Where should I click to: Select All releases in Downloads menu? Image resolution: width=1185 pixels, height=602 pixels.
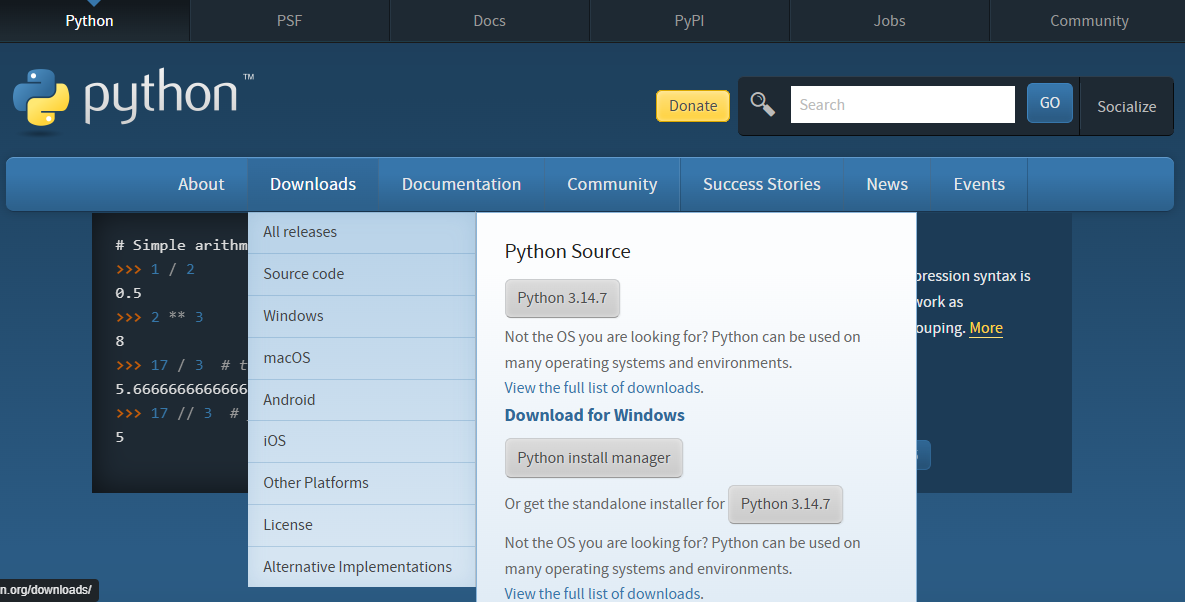click(361, 233)
